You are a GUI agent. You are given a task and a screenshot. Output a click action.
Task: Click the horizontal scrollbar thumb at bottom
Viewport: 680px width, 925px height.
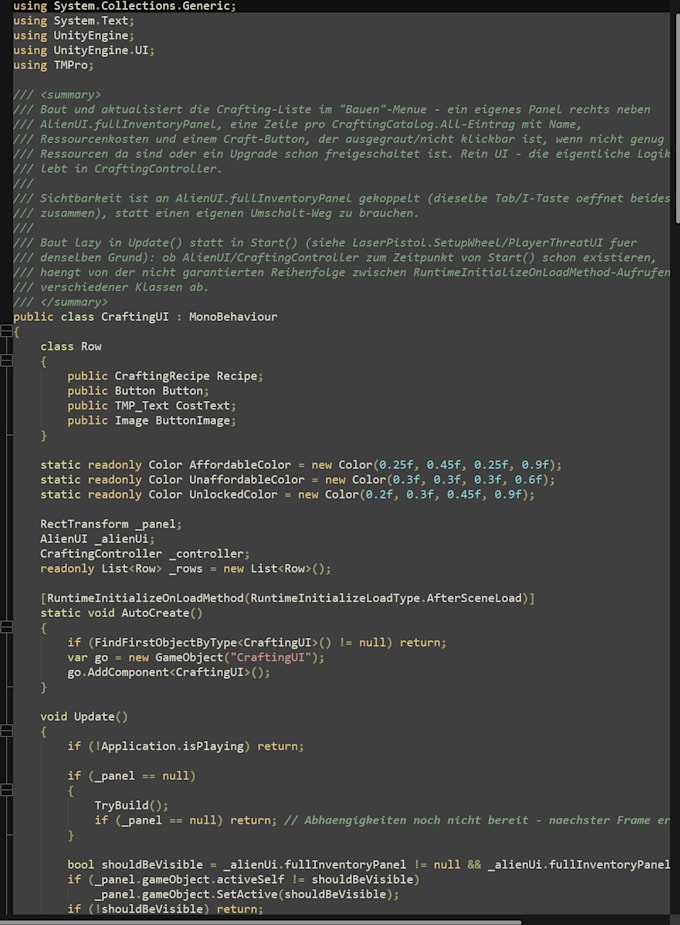click(261, 922)
